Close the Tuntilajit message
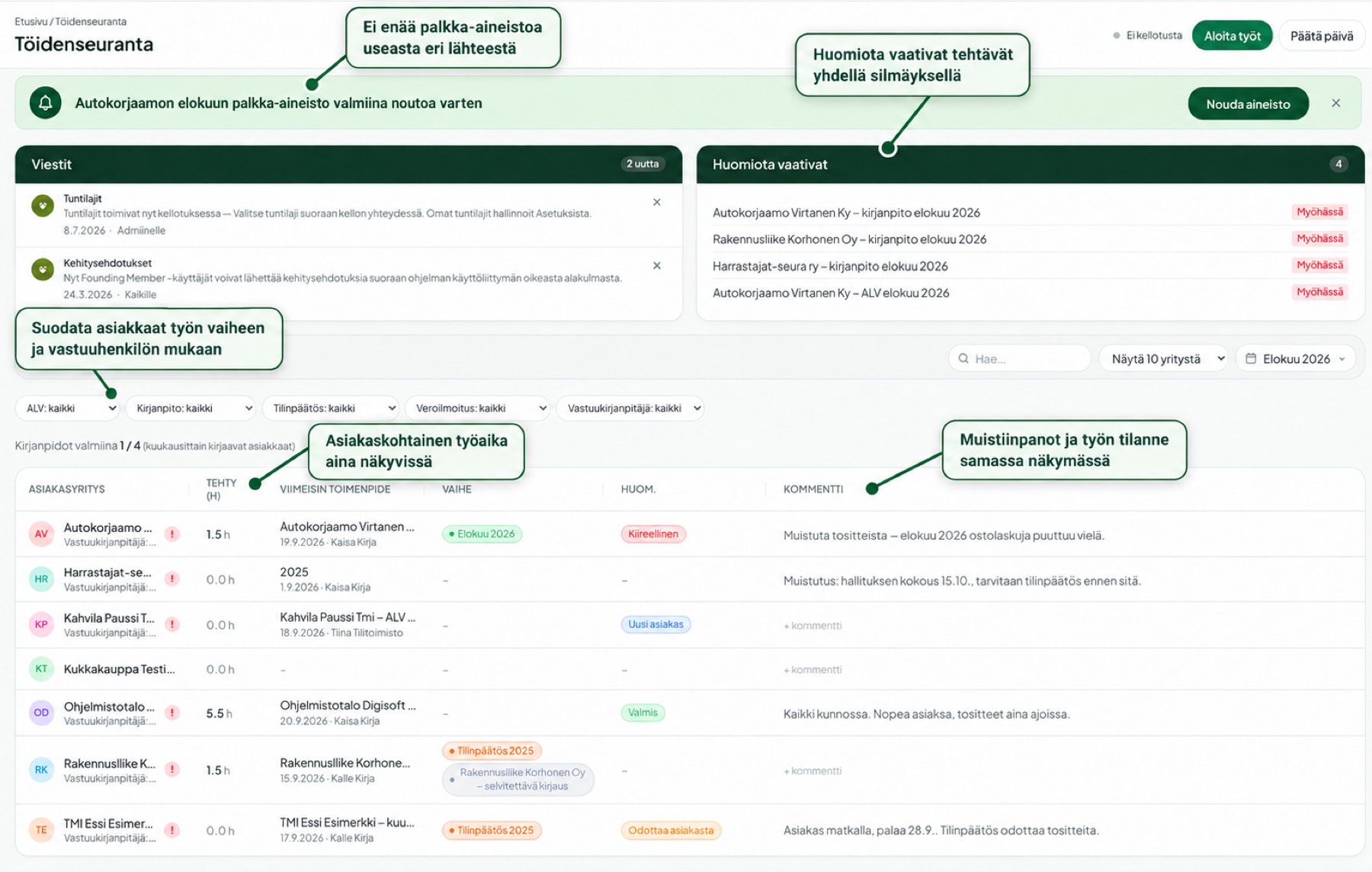This screenshot has width=1372, height=872. [x=656, y=202]
